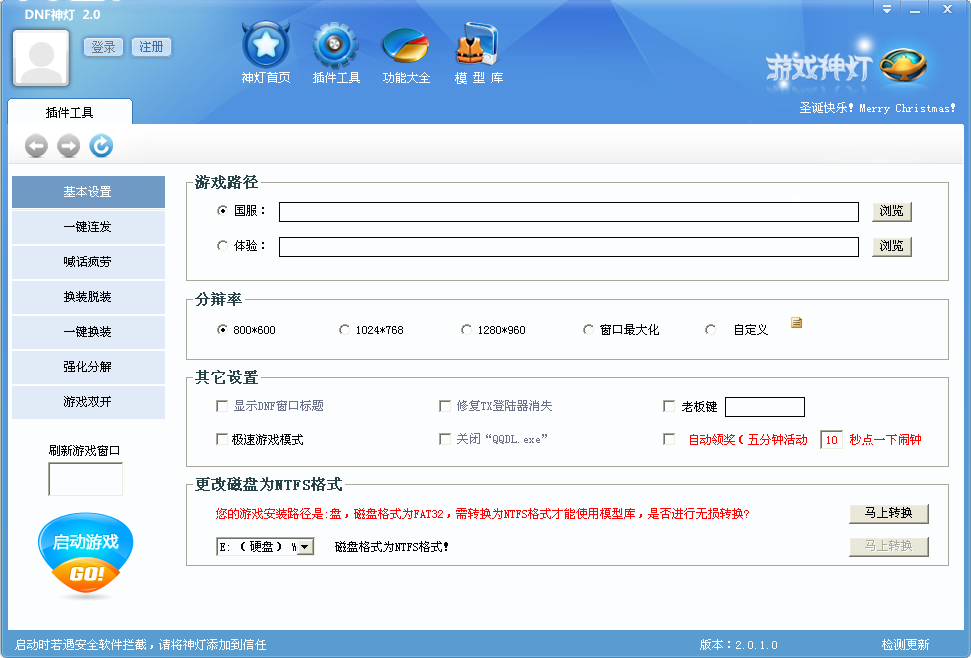Click the blue refresh icon
Image resolution: width=971 pixels, height=658 pixels.
pos(101,145)
